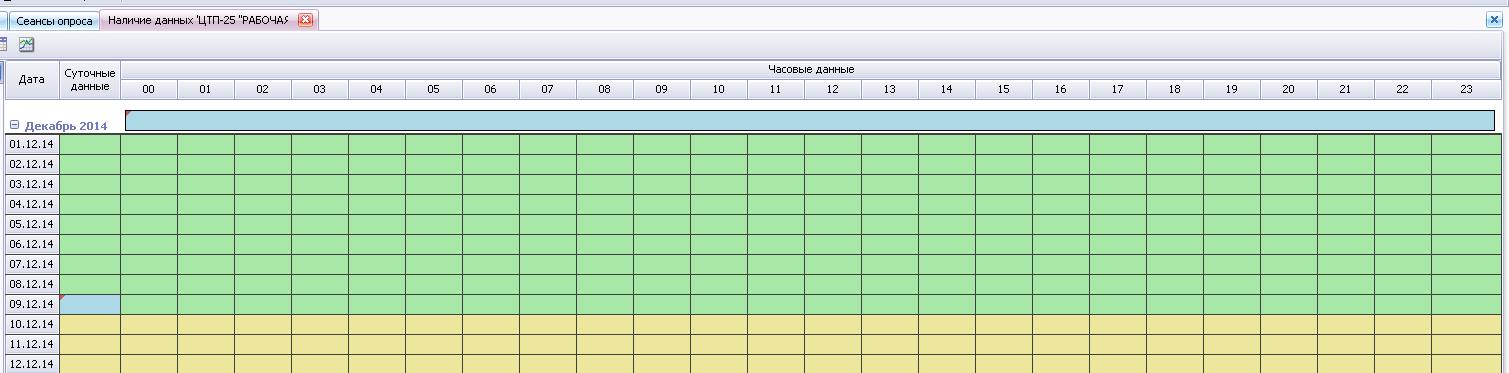Screen dimensions: 1509x373
Task: Click the 'Суточные данные' column header
Action: tap(90, 79)
